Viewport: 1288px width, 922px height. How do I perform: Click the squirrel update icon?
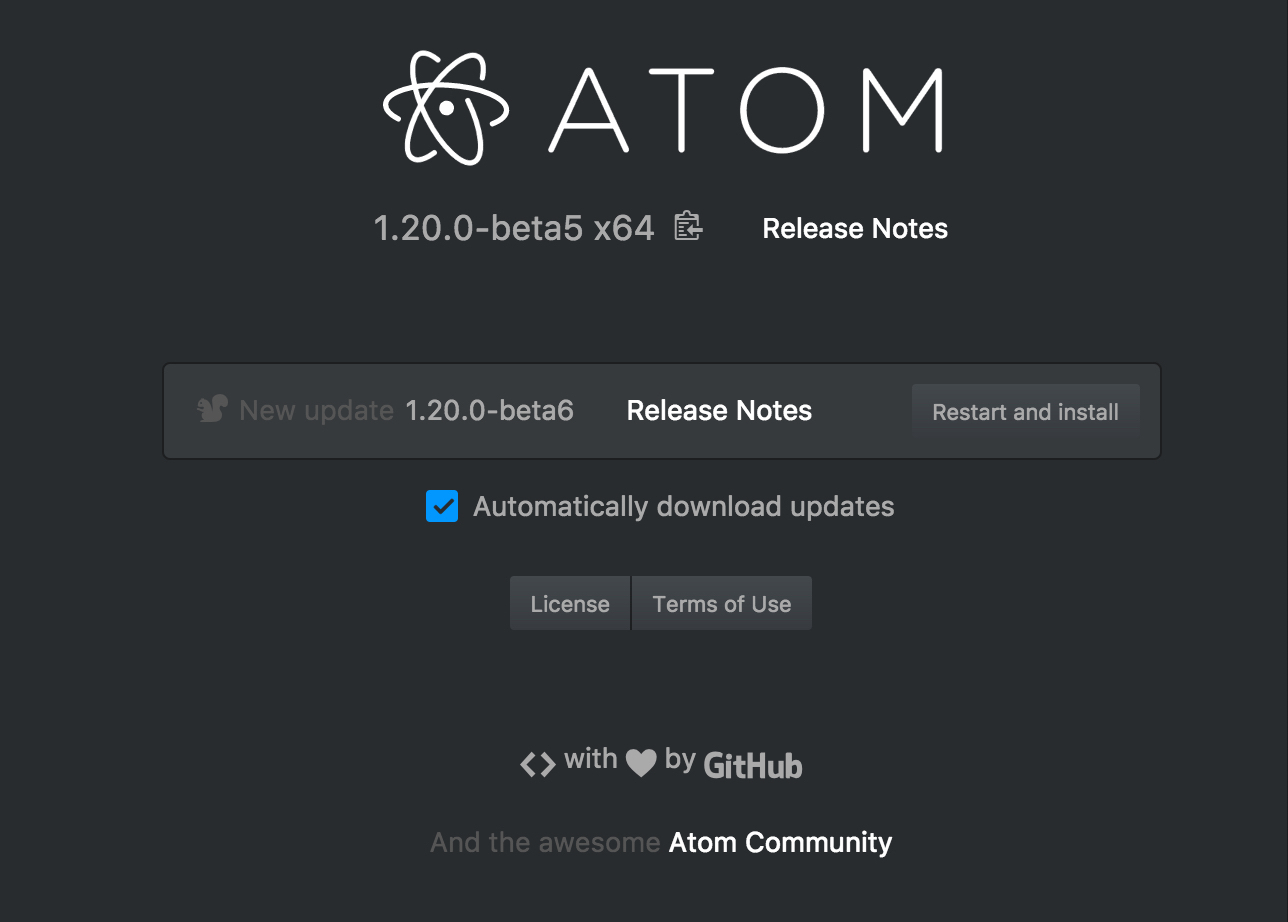point(211,408)
